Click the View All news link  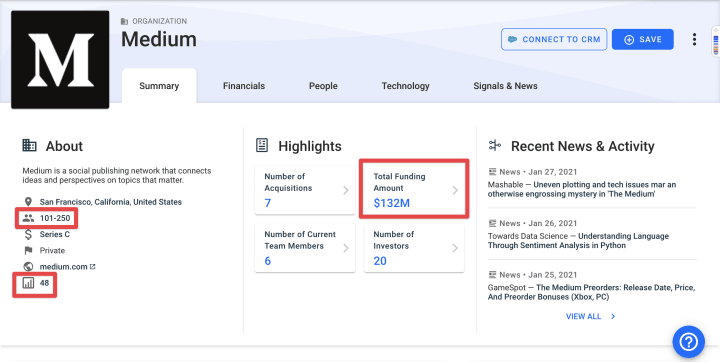tap(583, 317)
